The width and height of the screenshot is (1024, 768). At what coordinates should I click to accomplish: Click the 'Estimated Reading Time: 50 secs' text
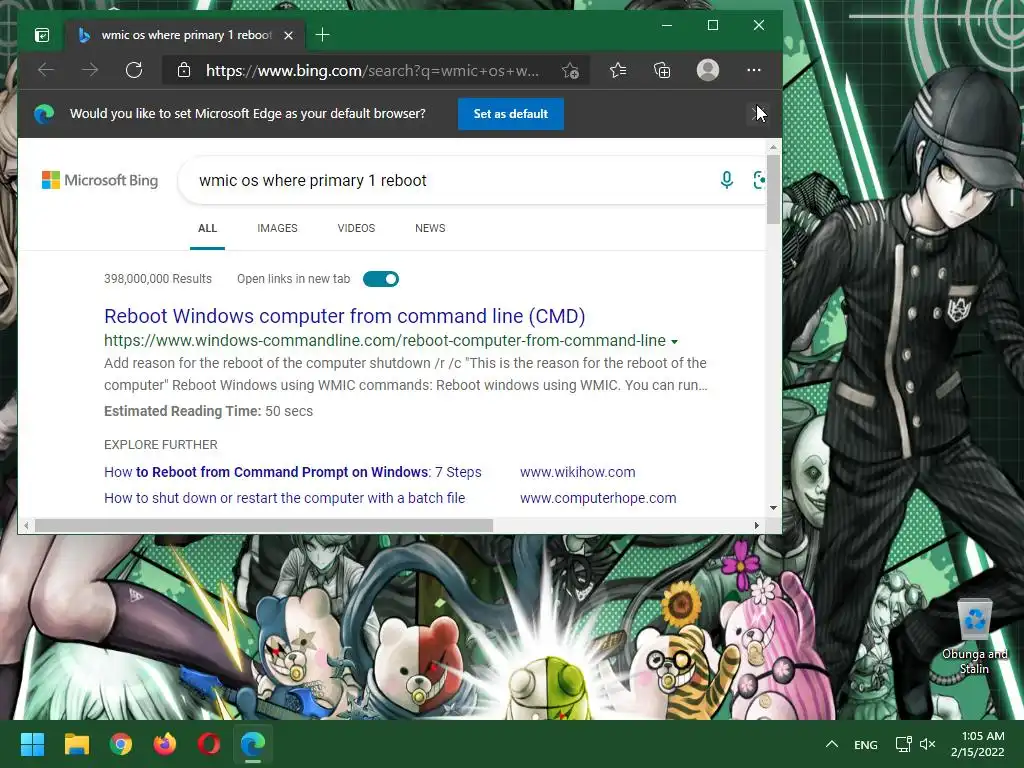[208, 411]
